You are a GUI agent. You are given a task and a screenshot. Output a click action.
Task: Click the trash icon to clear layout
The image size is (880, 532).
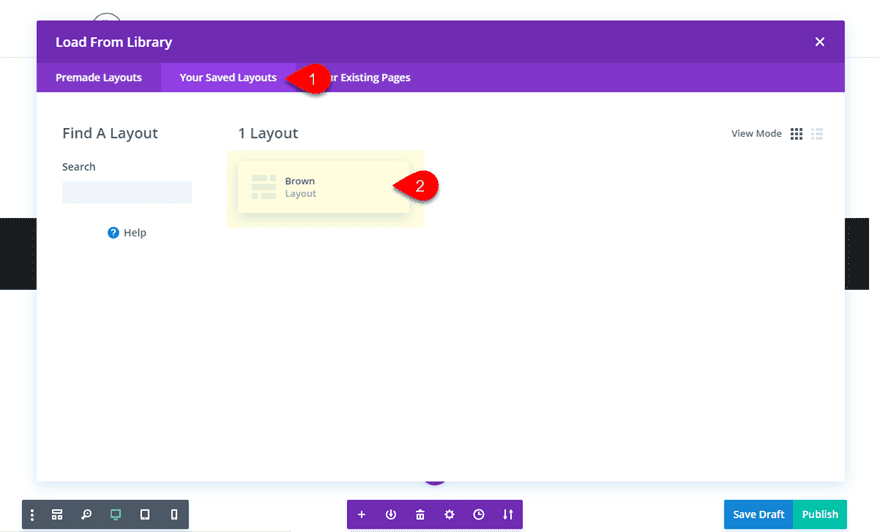click(420, 515)
